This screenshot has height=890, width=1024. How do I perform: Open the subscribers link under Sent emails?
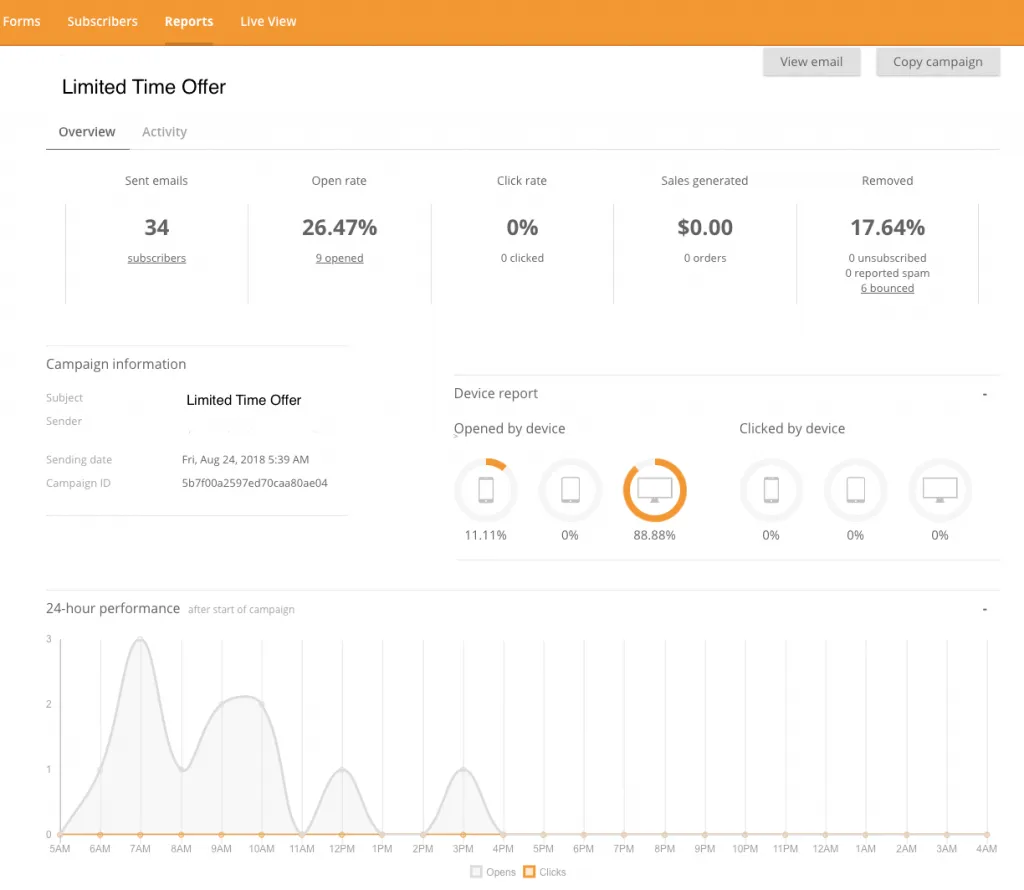[x=157, y=258]
